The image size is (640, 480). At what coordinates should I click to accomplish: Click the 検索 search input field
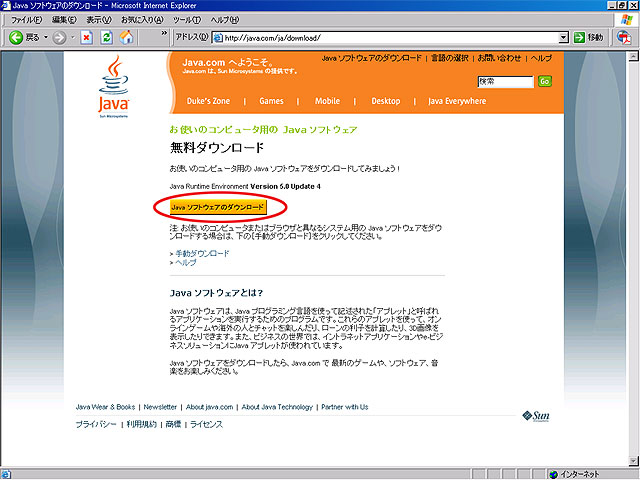tap(505, 82)
